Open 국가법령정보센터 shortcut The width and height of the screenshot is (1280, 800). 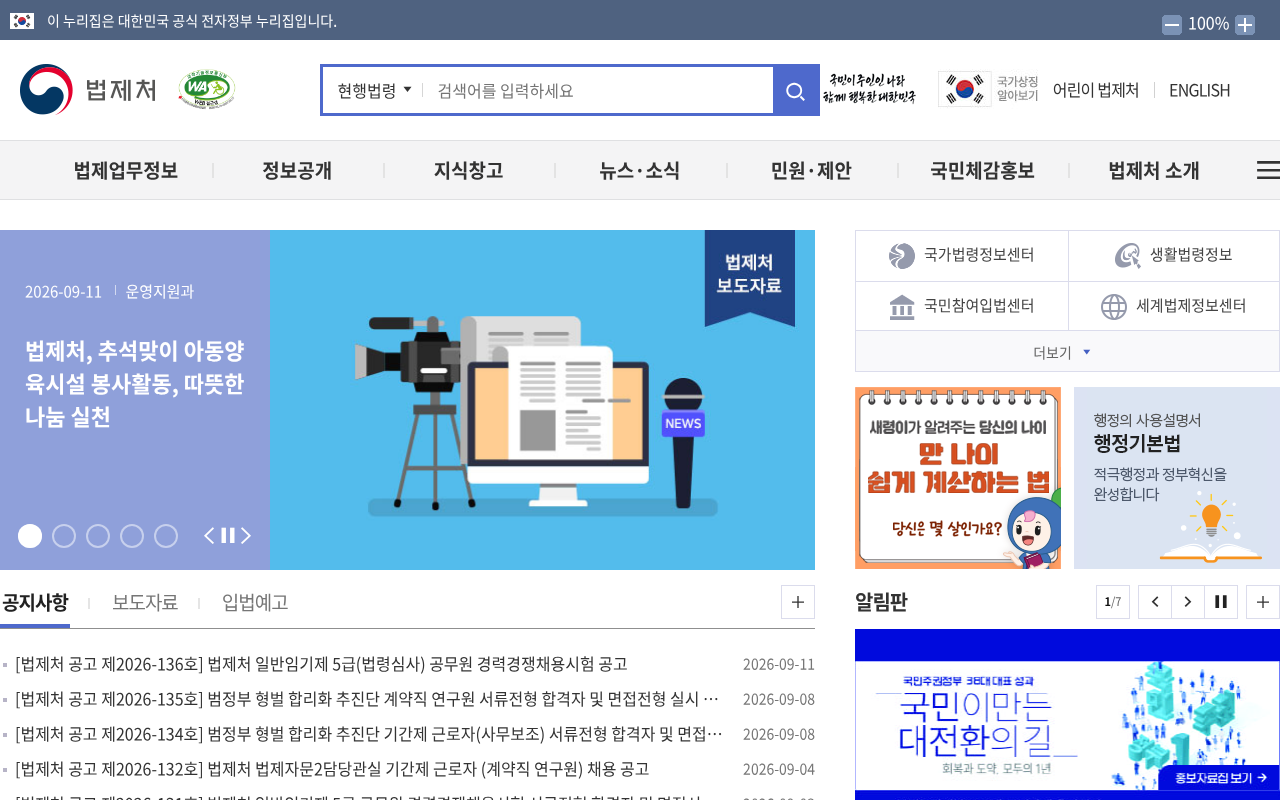click(962, 256)
